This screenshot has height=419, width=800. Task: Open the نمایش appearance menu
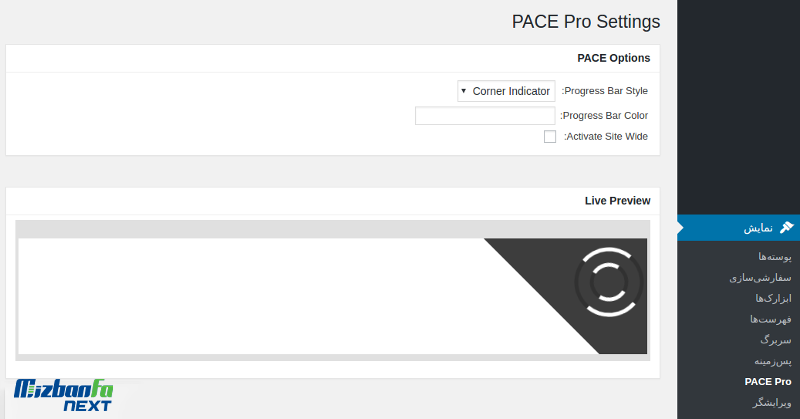(x=738, y=228)
